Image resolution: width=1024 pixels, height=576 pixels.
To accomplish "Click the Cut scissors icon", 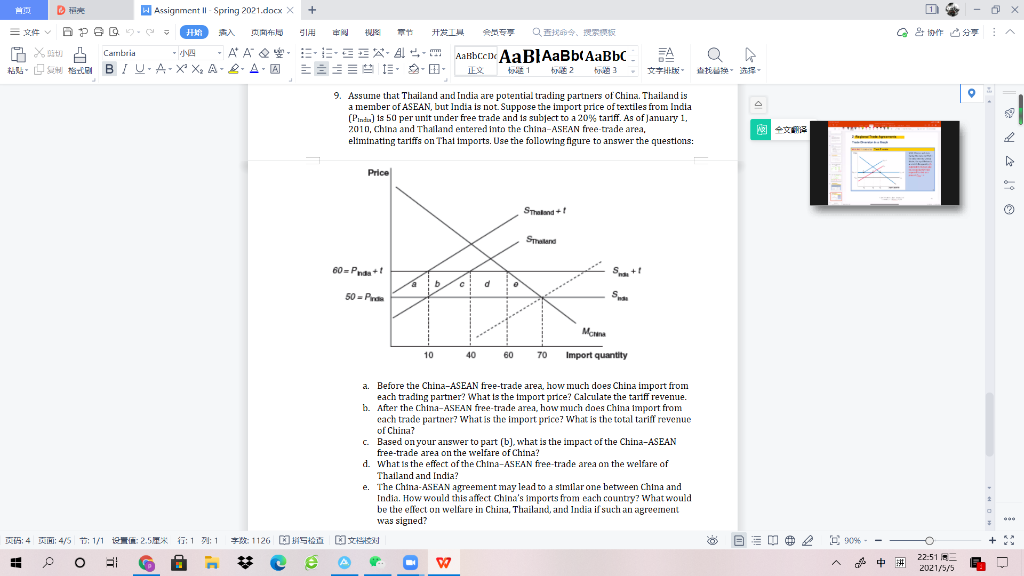I will click(40, 53).
